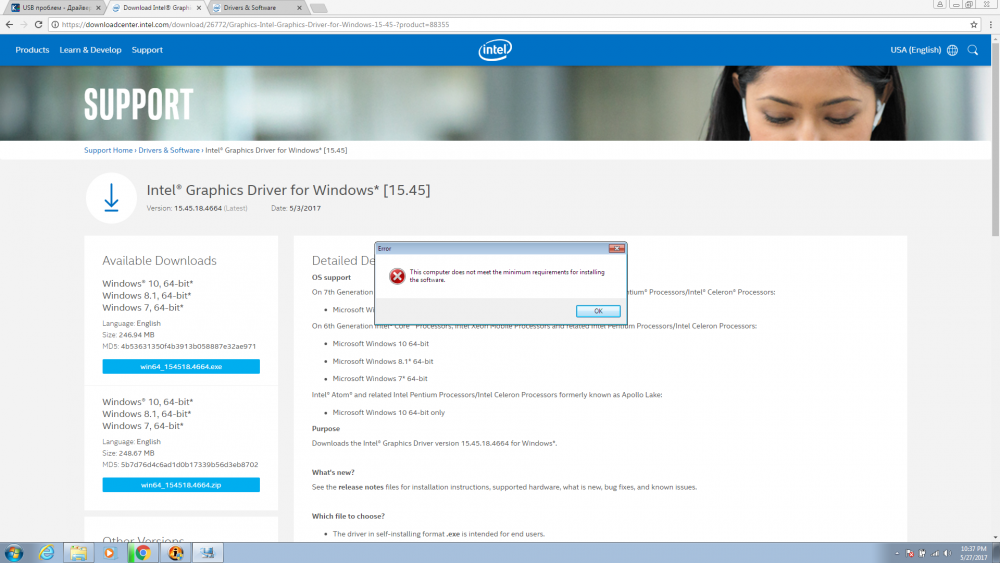Open the Products menu on Intel site
The width and height of the screenshot is (1000, 563).
32,50
